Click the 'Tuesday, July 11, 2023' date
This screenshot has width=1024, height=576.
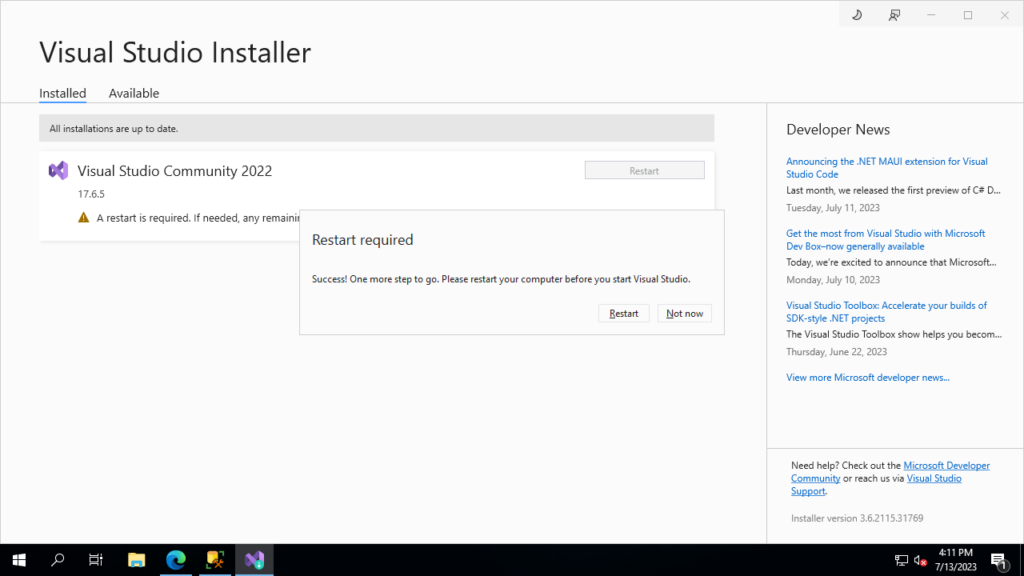click(833, 208)
